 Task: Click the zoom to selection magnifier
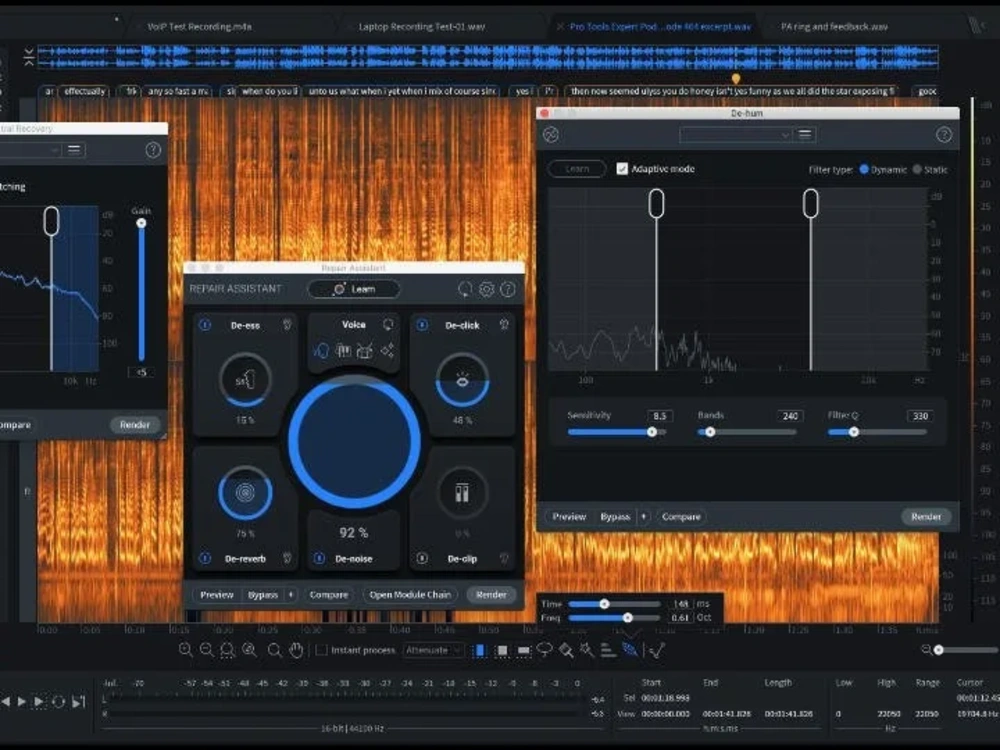pyautogui.click(x=227, y=650)
